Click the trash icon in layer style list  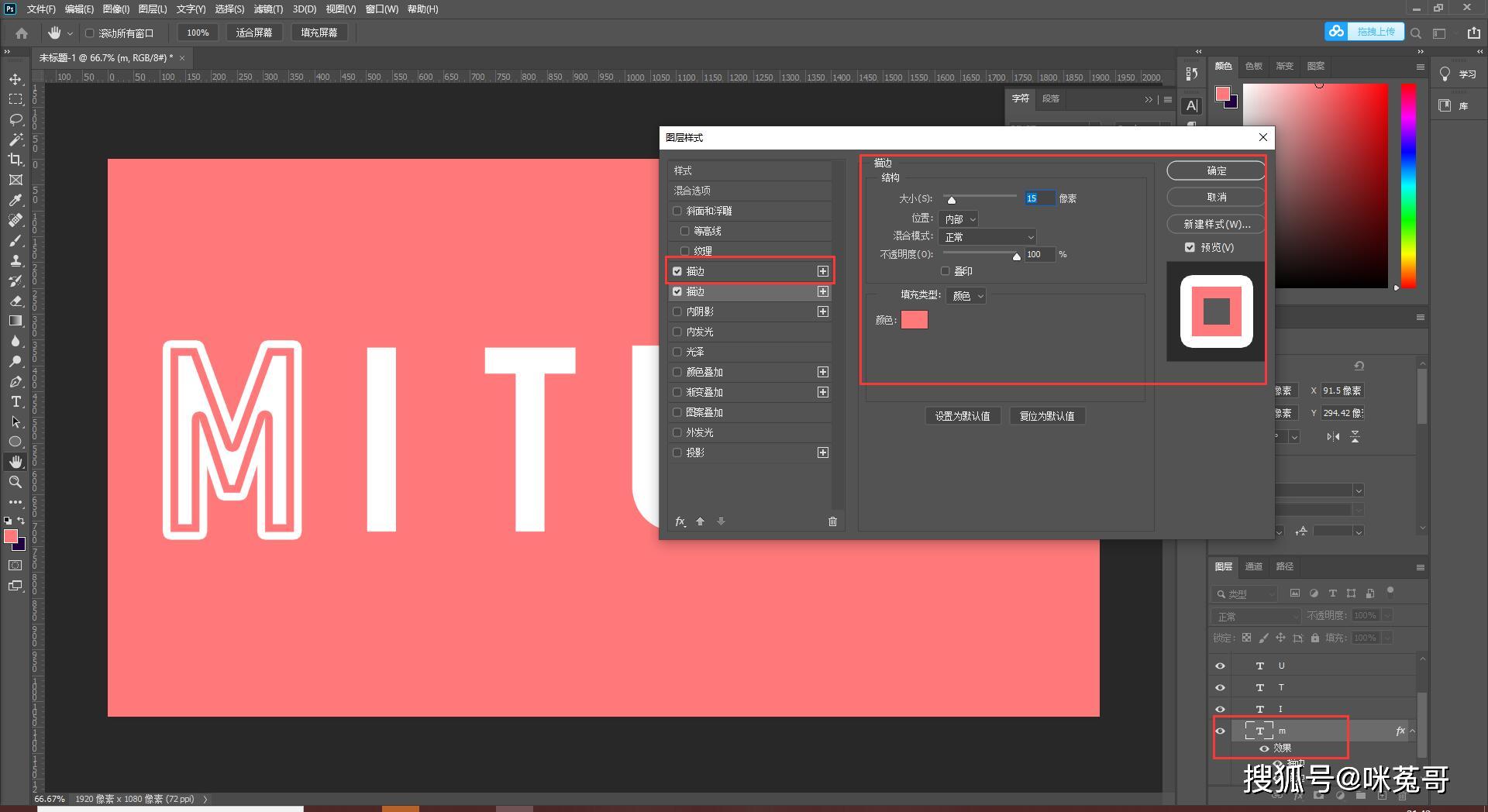832,521
